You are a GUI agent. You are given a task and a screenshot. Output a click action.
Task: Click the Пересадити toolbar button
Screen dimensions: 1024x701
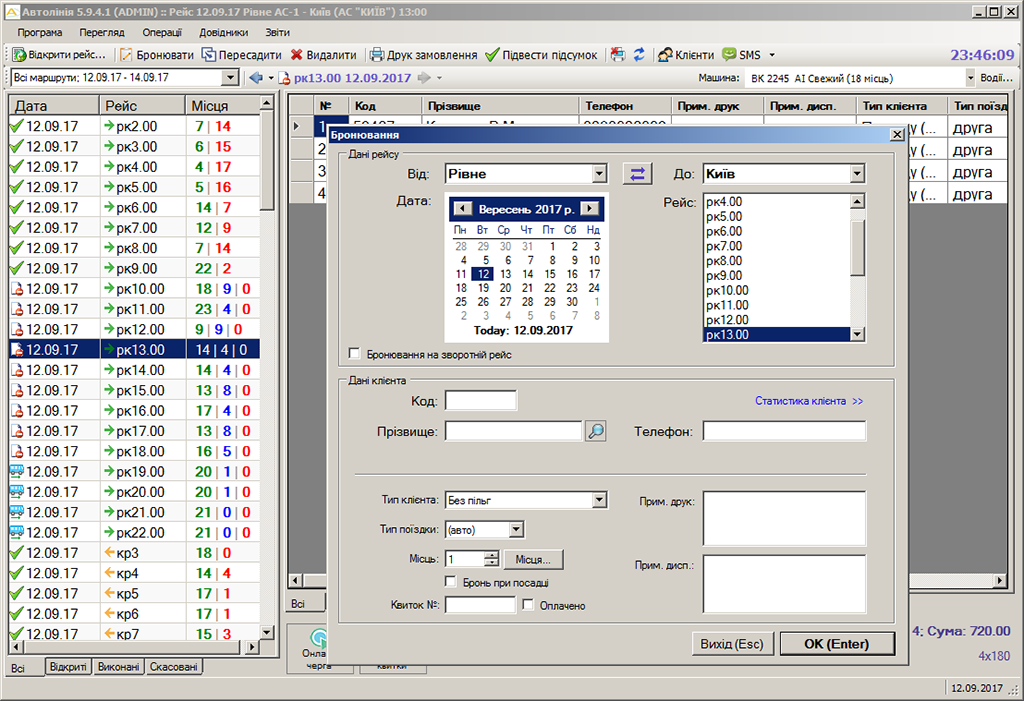click(242, 55)
